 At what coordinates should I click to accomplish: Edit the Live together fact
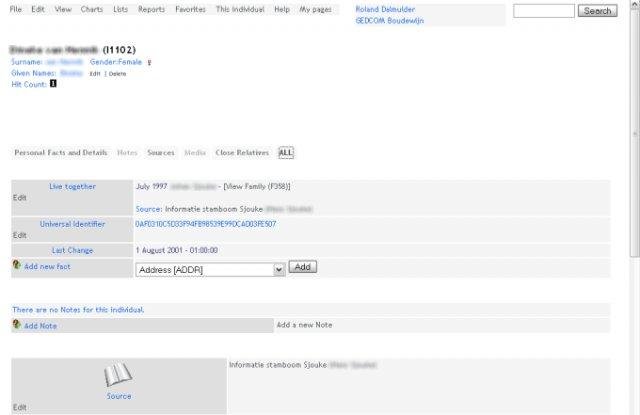pyautogui.click(x=20, y=198)
